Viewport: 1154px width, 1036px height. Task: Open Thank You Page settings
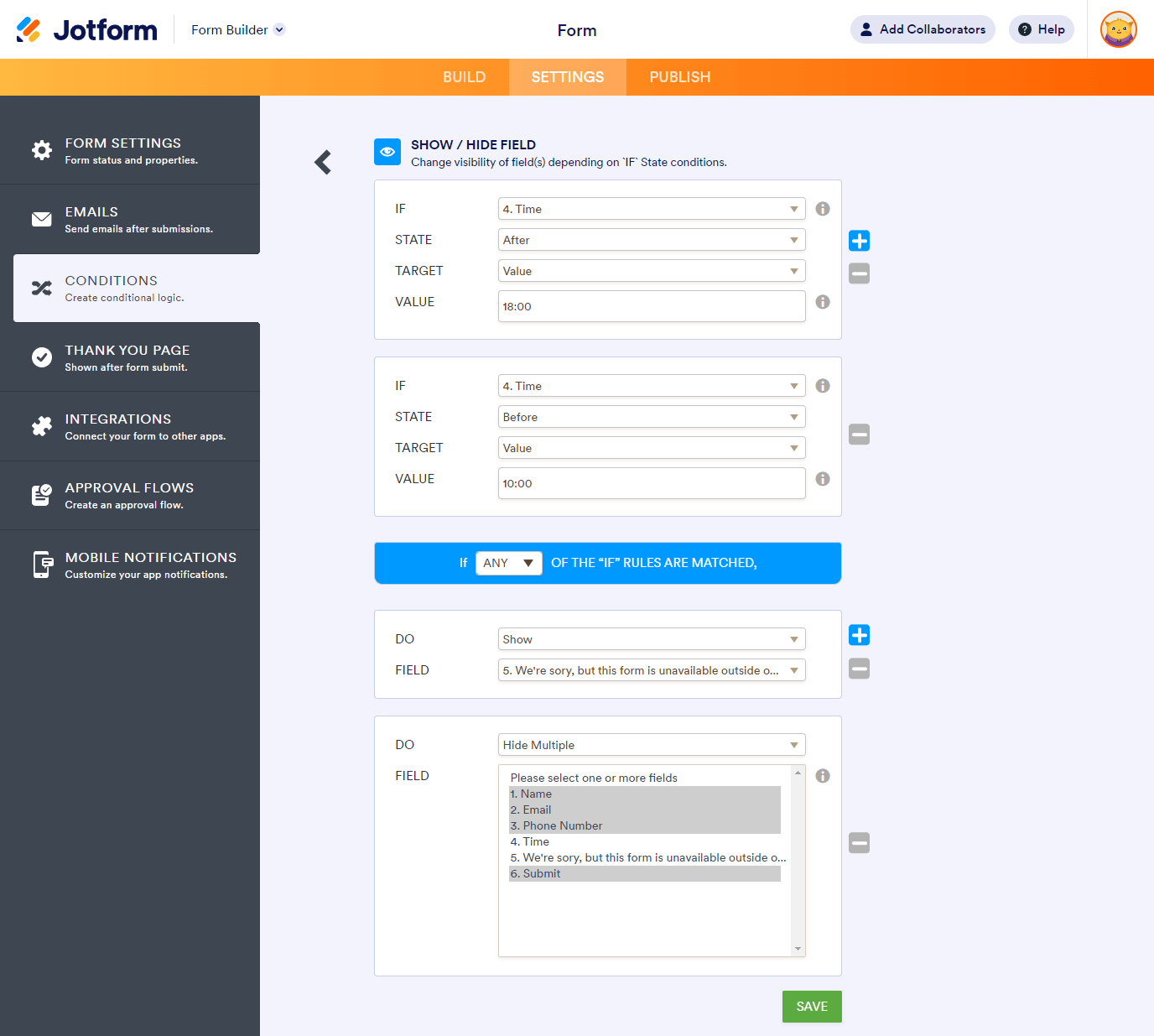tap(130, 357)
